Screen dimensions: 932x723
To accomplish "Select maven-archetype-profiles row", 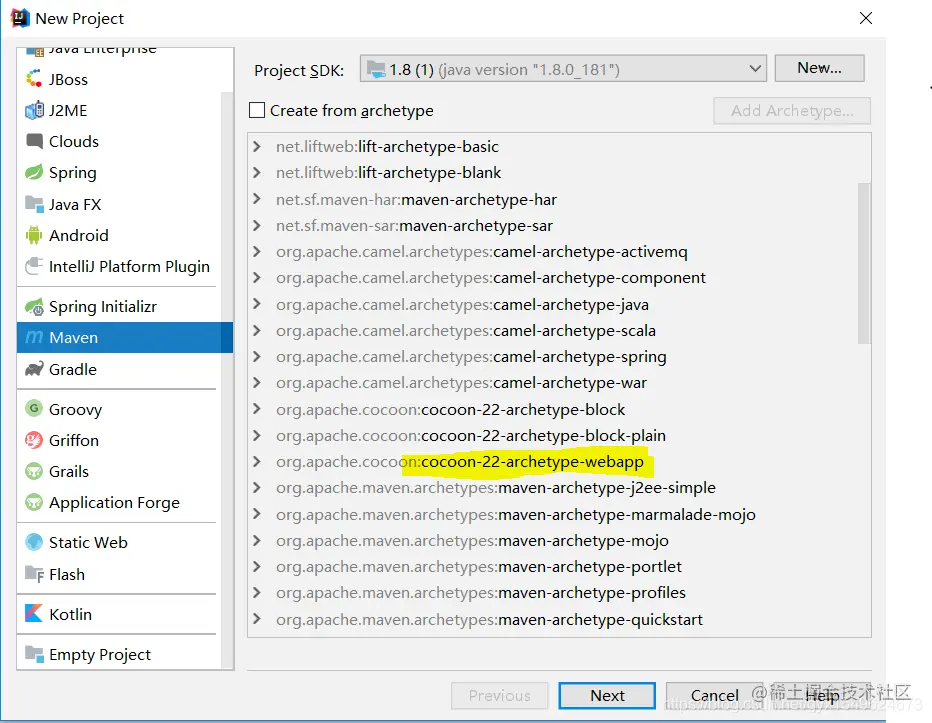I will pos(559,593).
